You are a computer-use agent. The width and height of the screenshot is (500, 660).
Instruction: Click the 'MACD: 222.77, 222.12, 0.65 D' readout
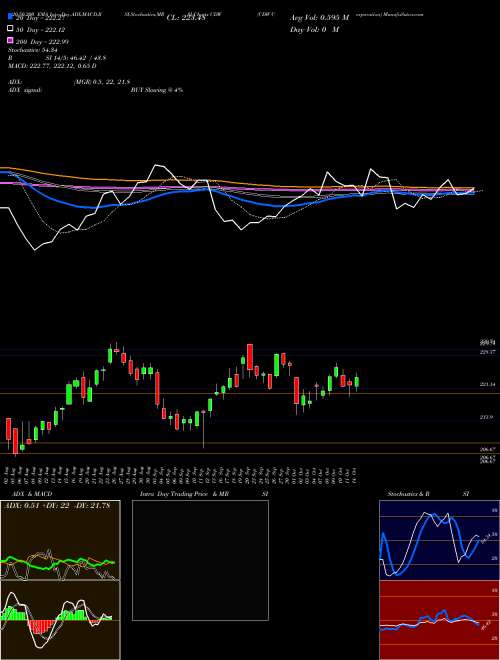pyautogui.click(x=52, y=66)
